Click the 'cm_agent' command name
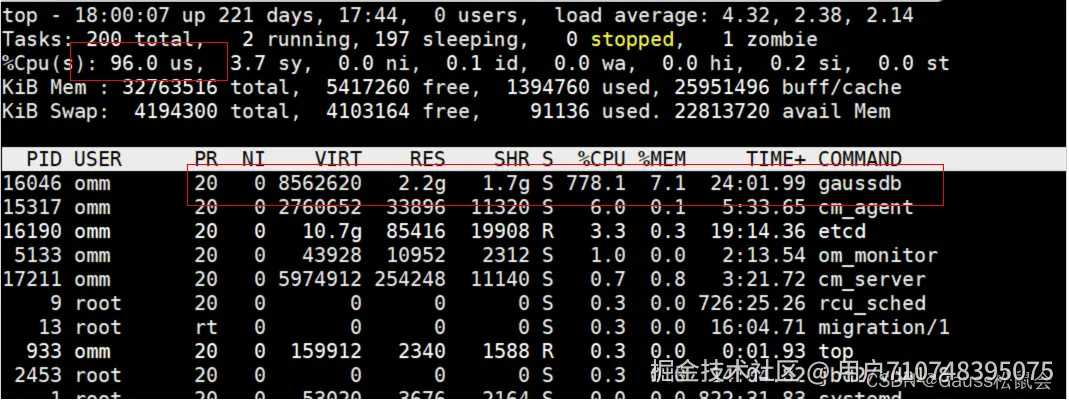1069x400 pixels. point(866,209)
